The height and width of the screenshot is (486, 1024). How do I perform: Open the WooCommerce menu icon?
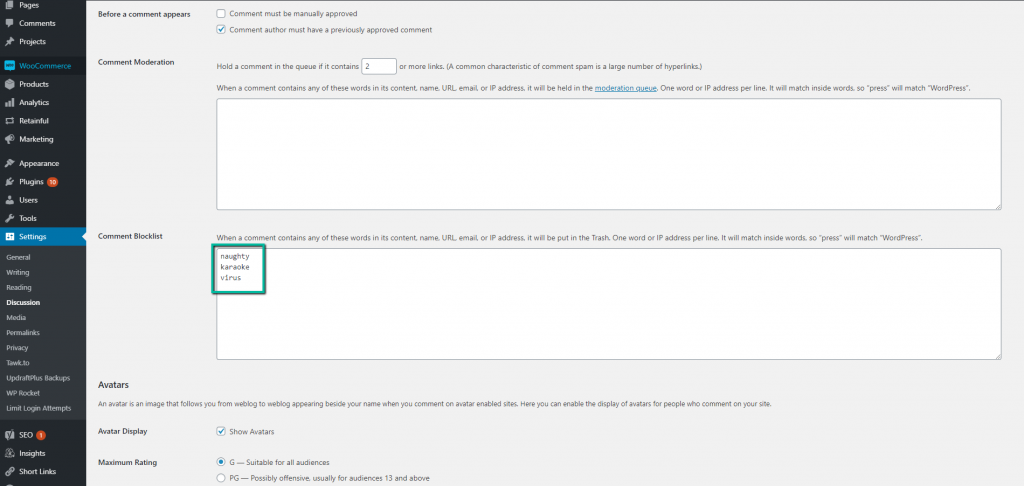[x=9, y=66]
